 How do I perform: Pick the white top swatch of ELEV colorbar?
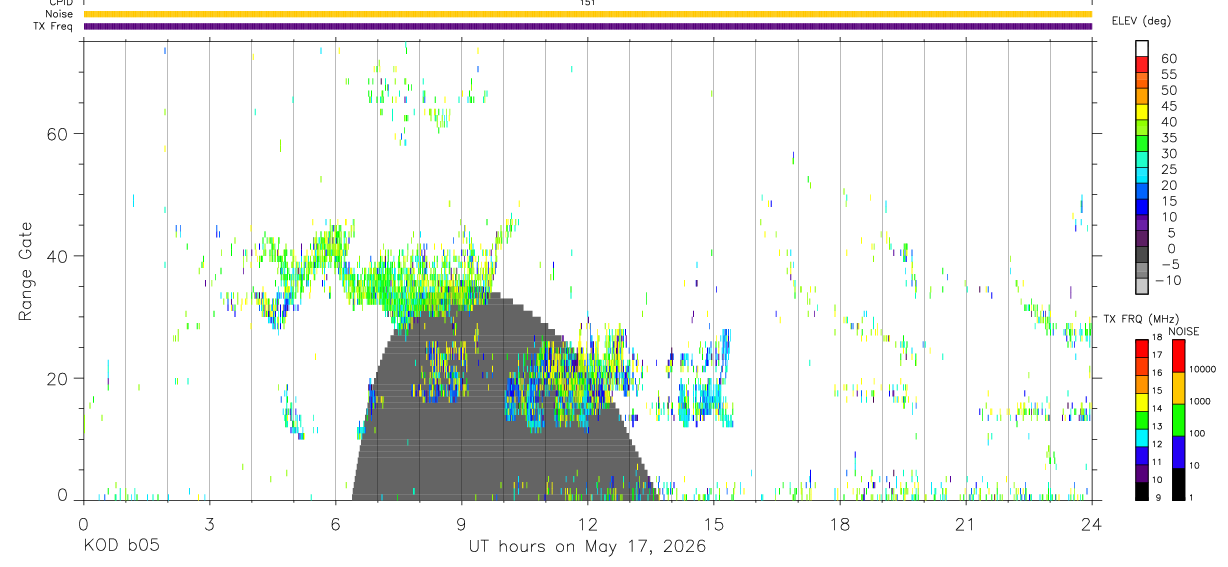point(1142,48)
